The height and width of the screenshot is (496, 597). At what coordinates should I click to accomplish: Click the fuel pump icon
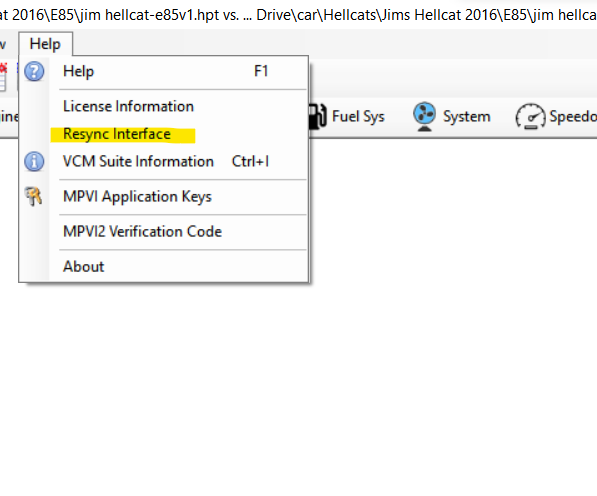[318, 116]
